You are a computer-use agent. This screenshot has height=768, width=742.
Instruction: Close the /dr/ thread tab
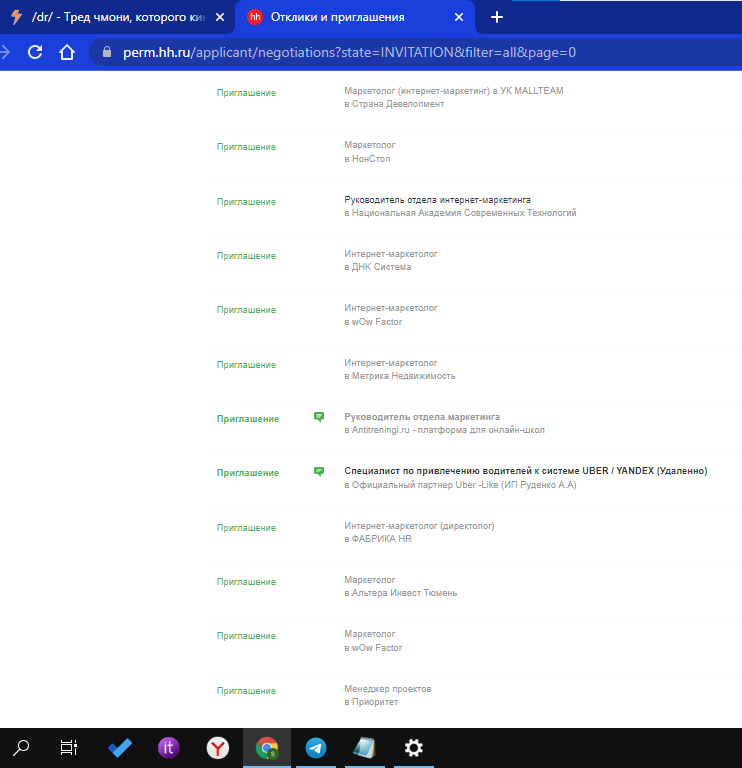pos(220,17)
